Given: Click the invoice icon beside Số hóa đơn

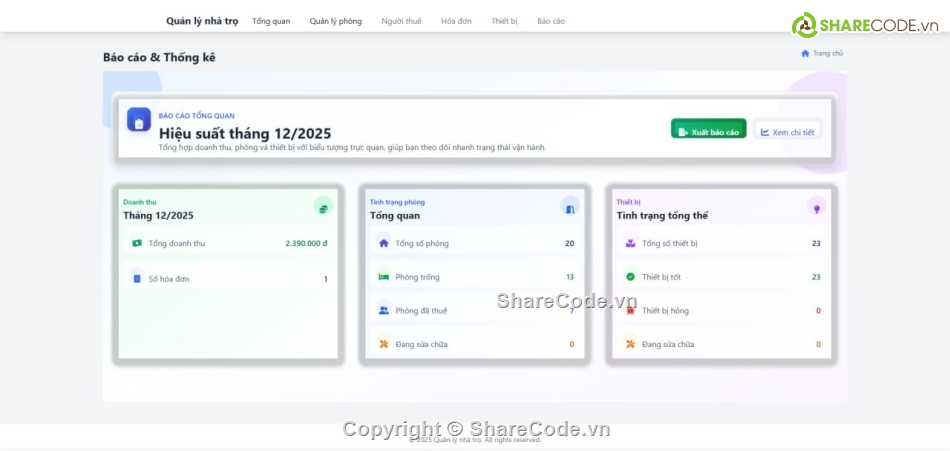Looking at the screenshot, I should pos(137,279).
